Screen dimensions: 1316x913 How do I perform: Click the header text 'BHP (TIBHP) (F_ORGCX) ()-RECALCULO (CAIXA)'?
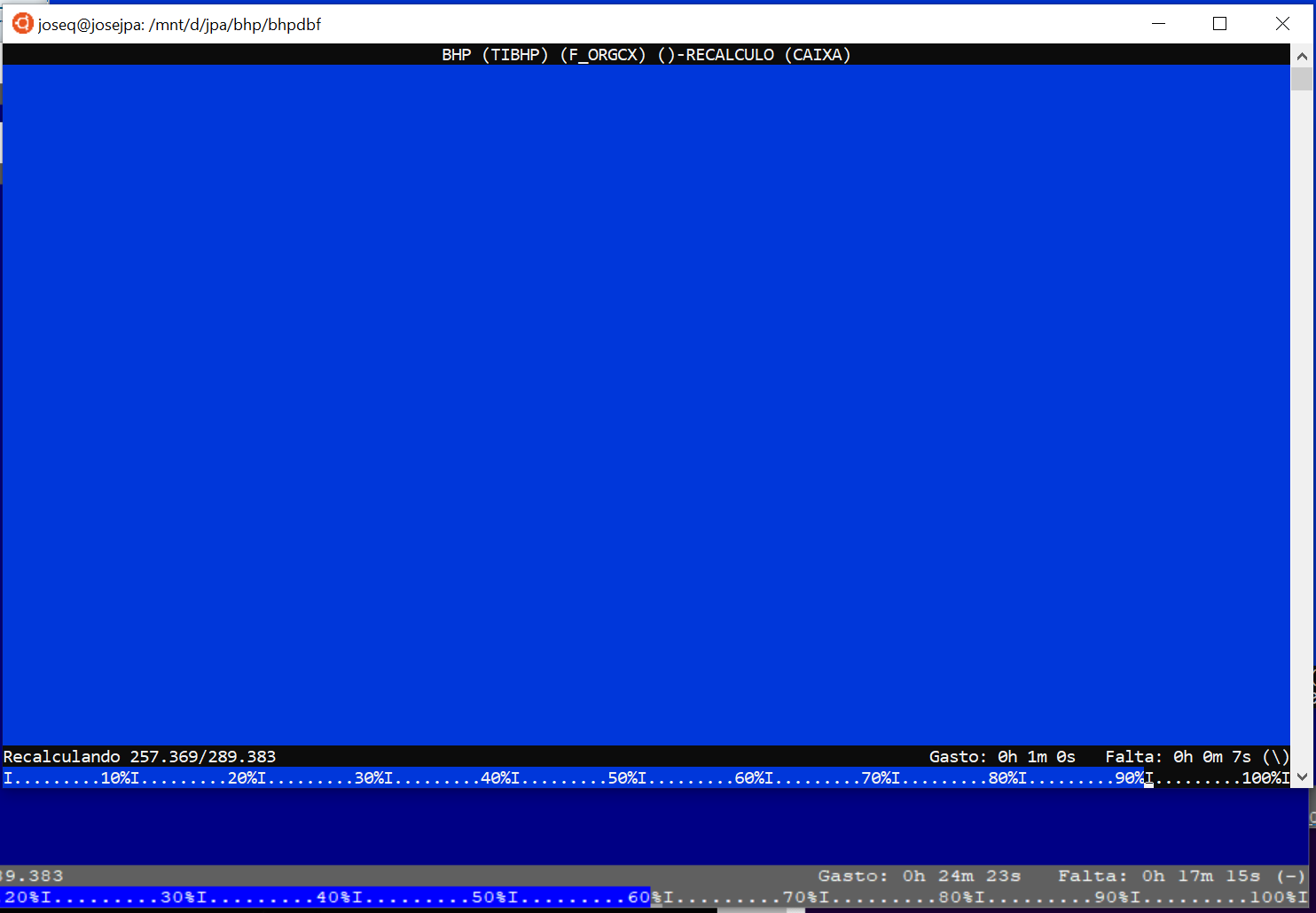coord(646,55)
